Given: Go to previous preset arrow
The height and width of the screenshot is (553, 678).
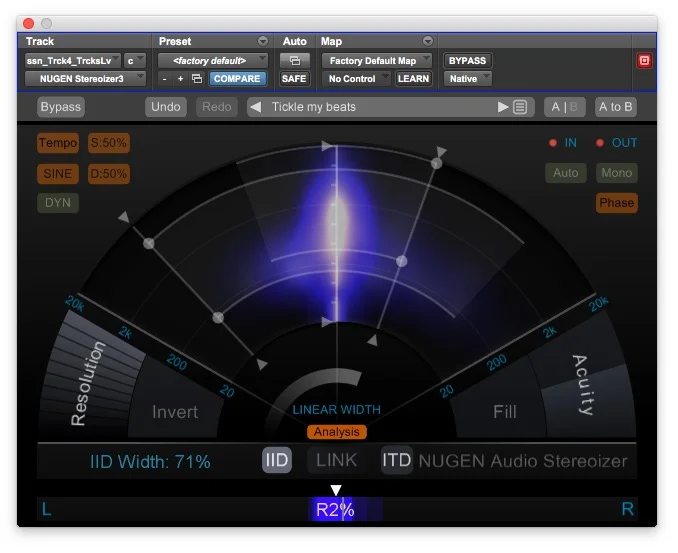Looking at the screenshot, I should 256,107.
